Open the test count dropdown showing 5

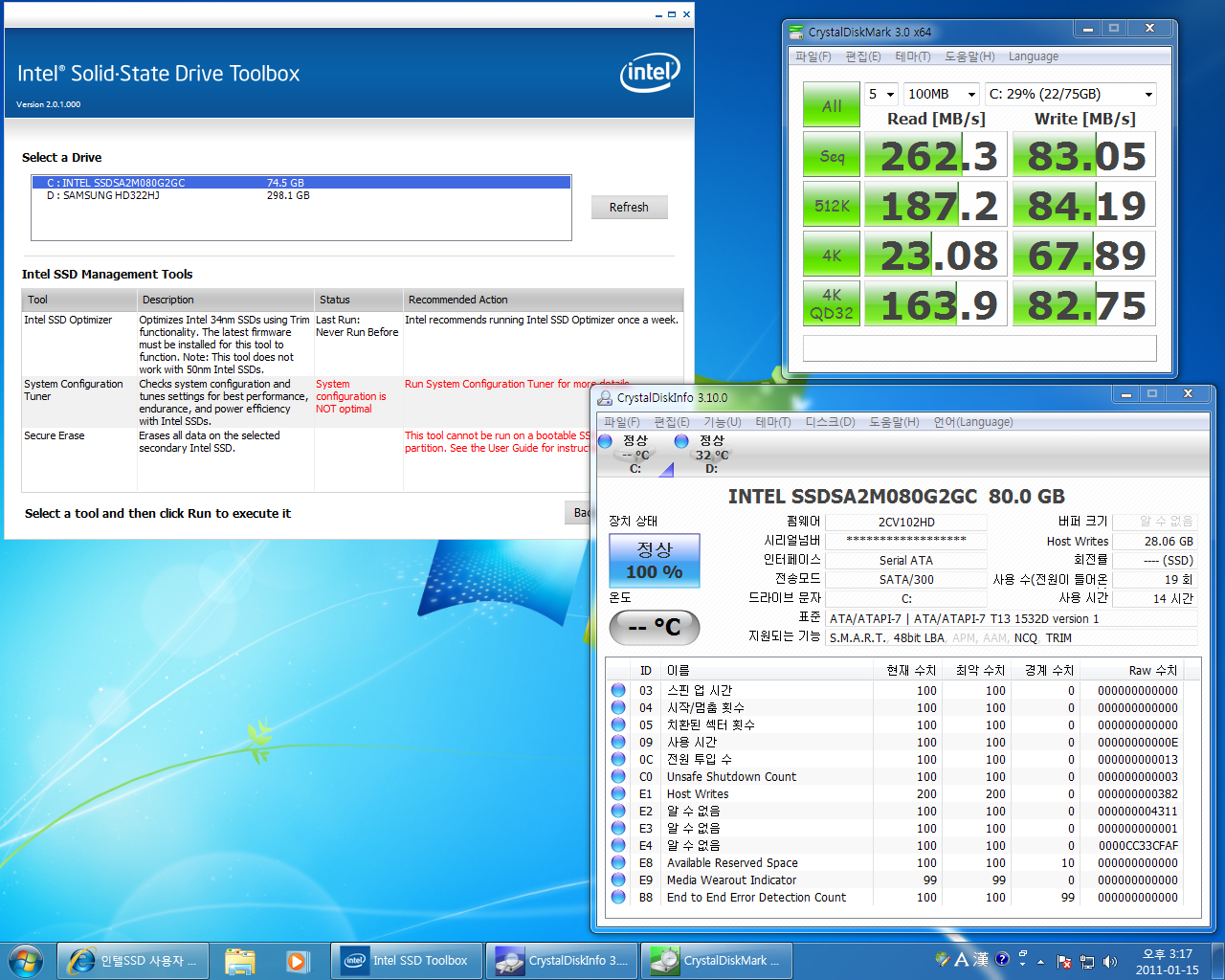tap(881, 94)
